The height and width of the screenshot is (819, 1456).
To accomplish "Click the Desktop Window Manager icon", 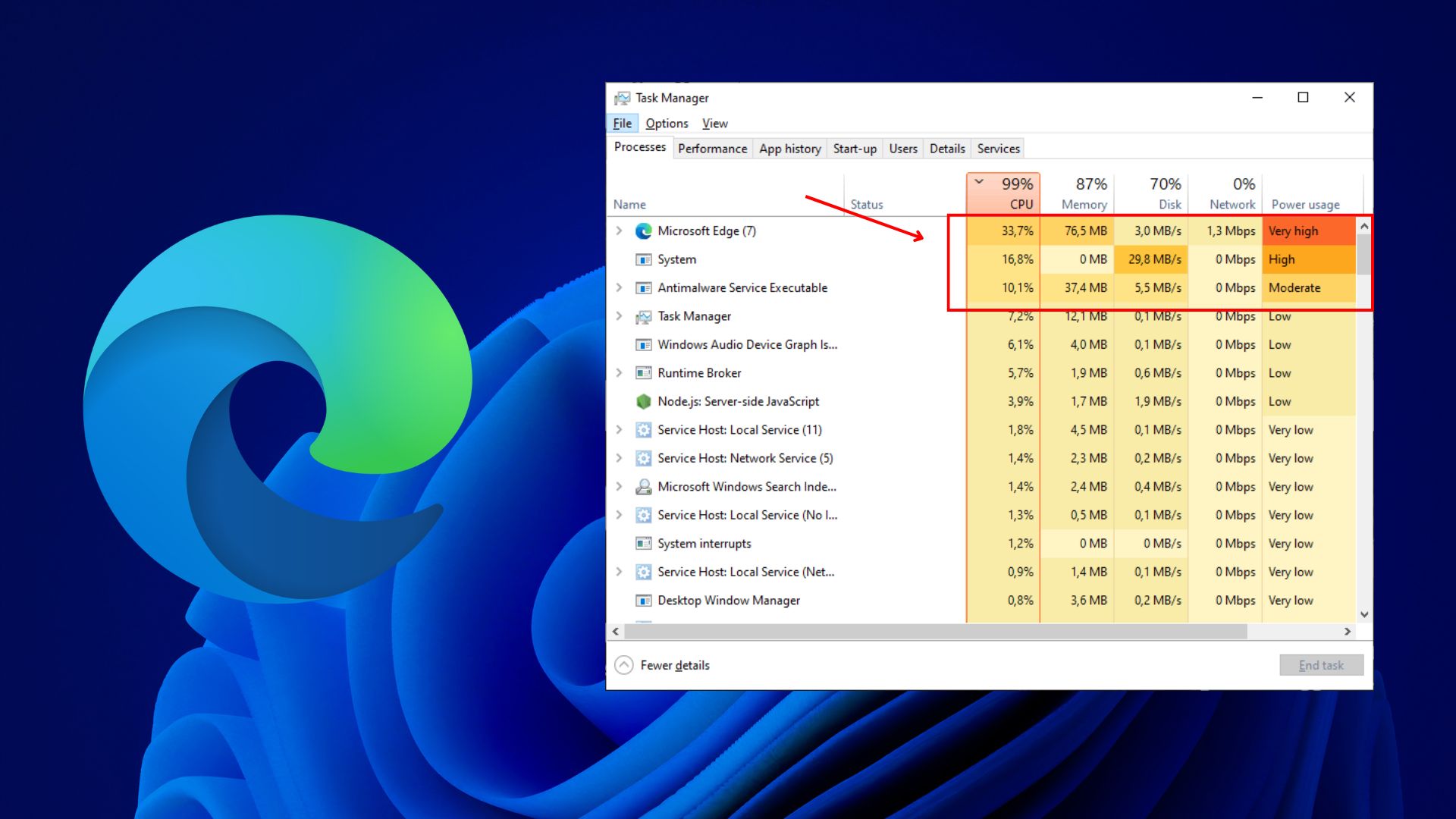I will (x=643, y=601).
